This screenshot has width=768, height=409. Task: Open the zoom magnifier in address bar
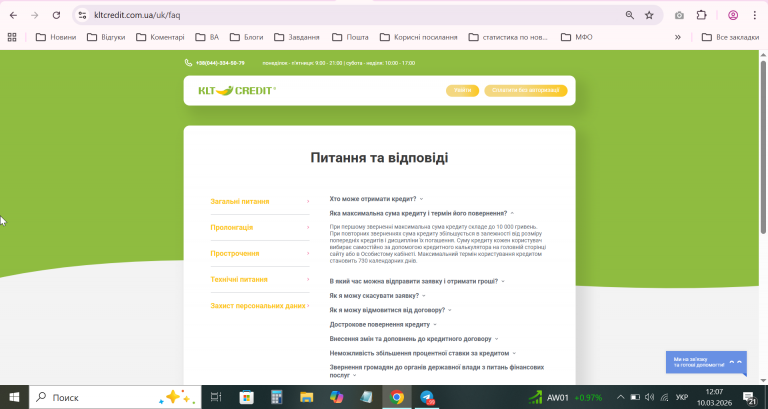(630, 15)
